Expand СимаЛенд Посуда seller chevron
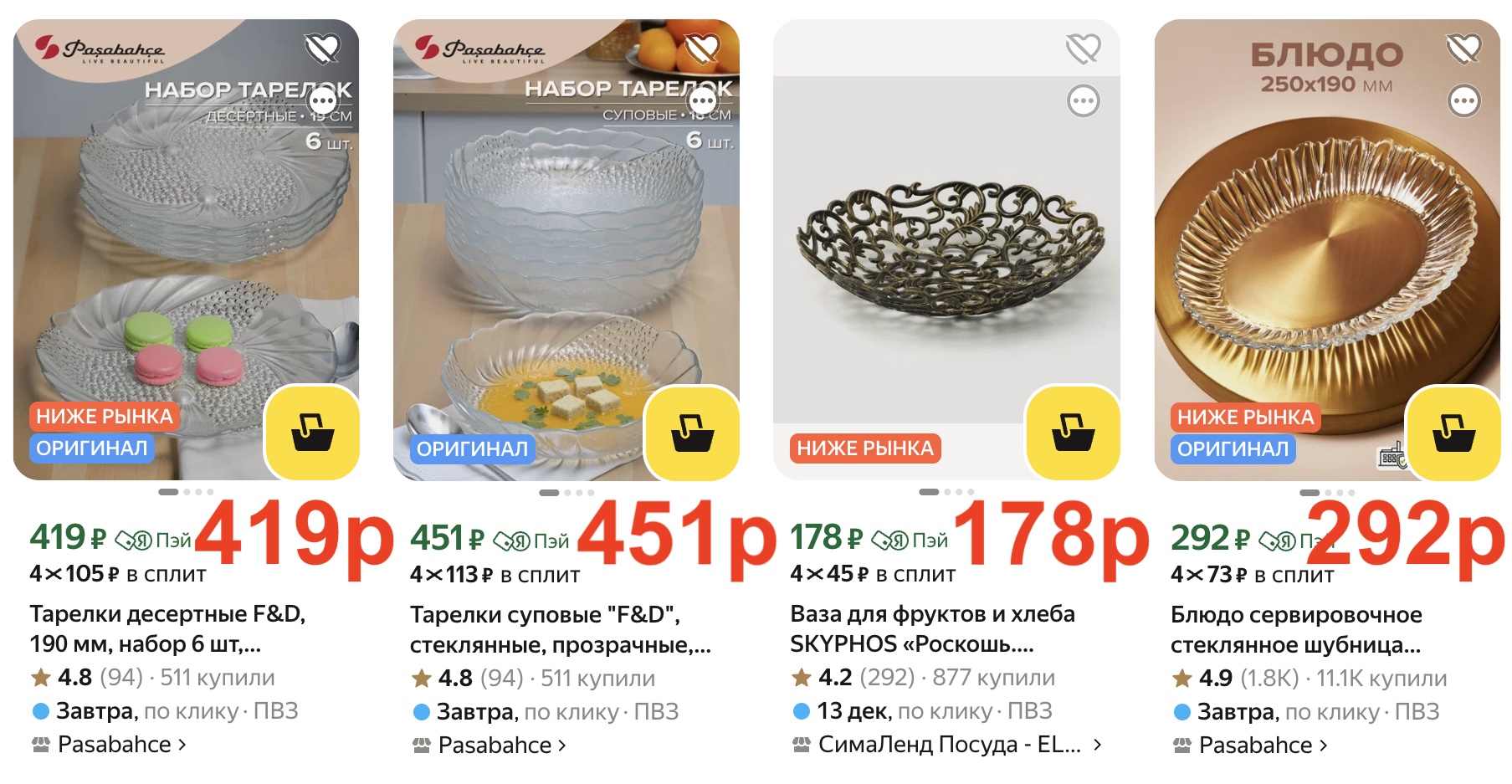The image size is (1512, 784). (x=1098, y=744)
